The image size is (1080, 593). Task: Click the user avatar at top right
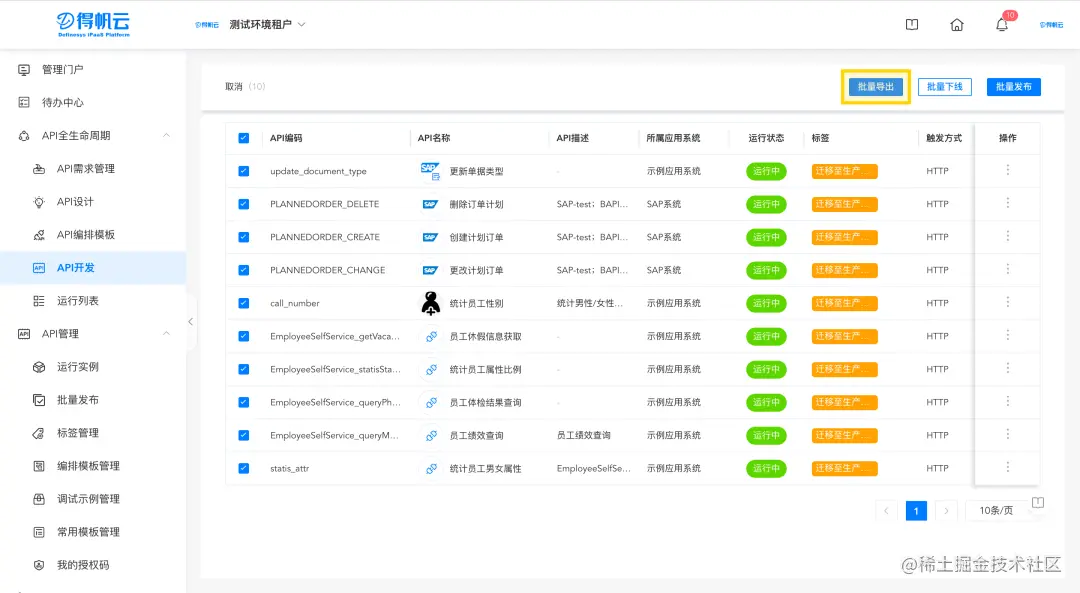click(x=1051, y=25)
